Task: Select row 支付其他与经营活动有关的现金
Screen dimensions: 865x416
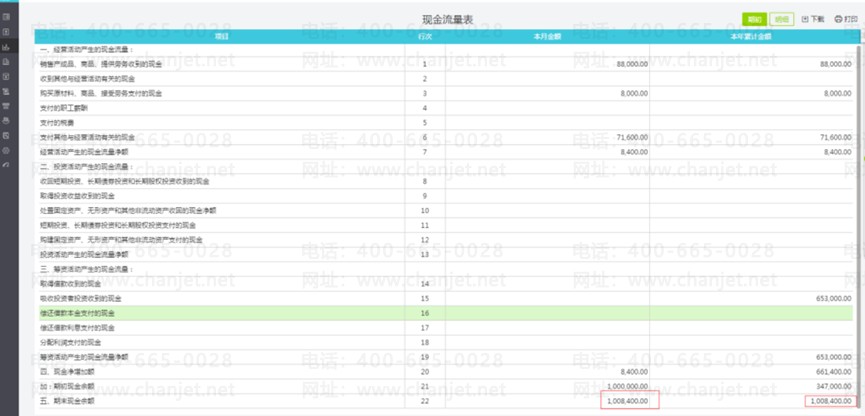Action: click(444, 137)
